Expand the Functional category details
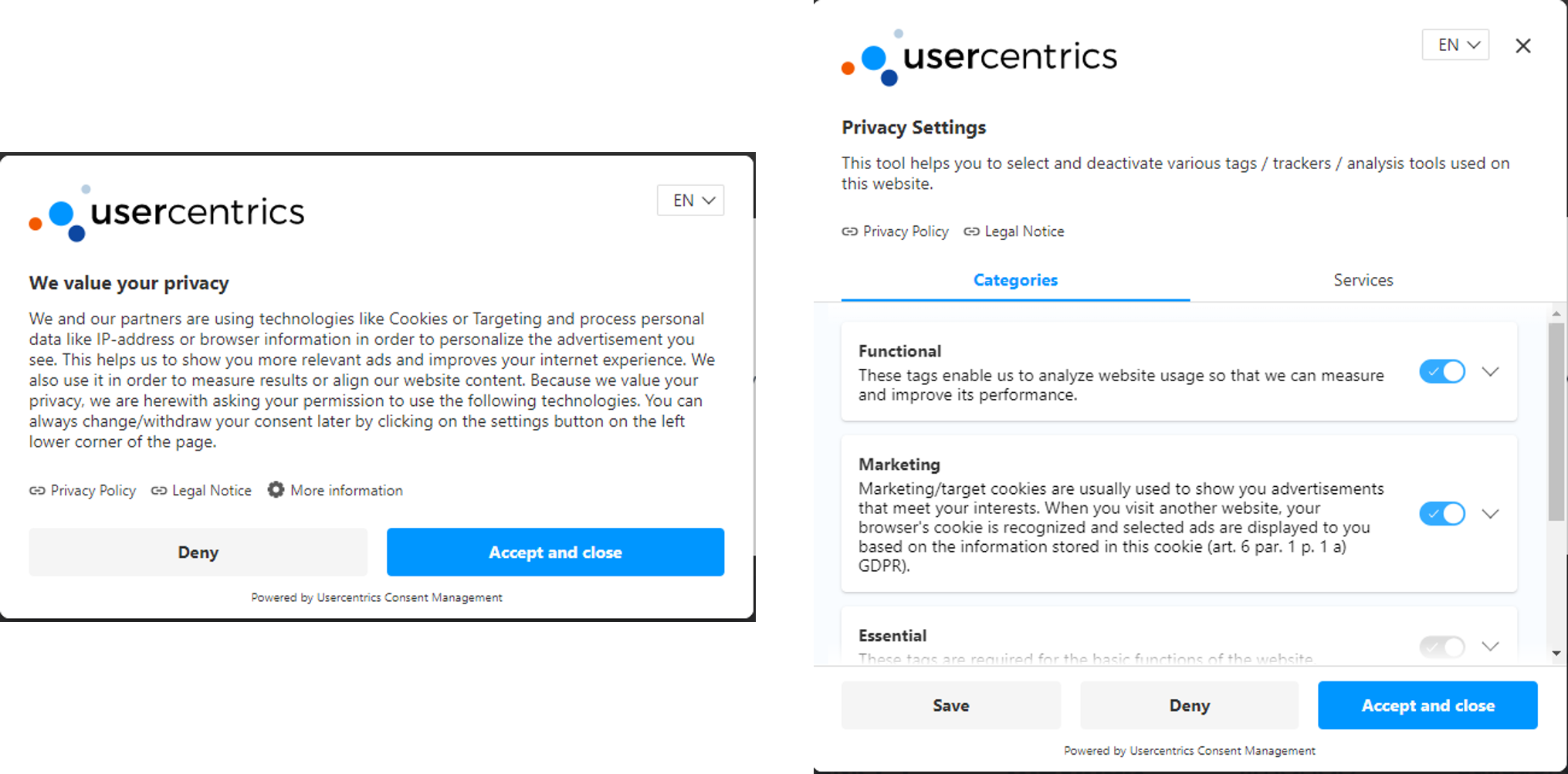 (1491, 372)
